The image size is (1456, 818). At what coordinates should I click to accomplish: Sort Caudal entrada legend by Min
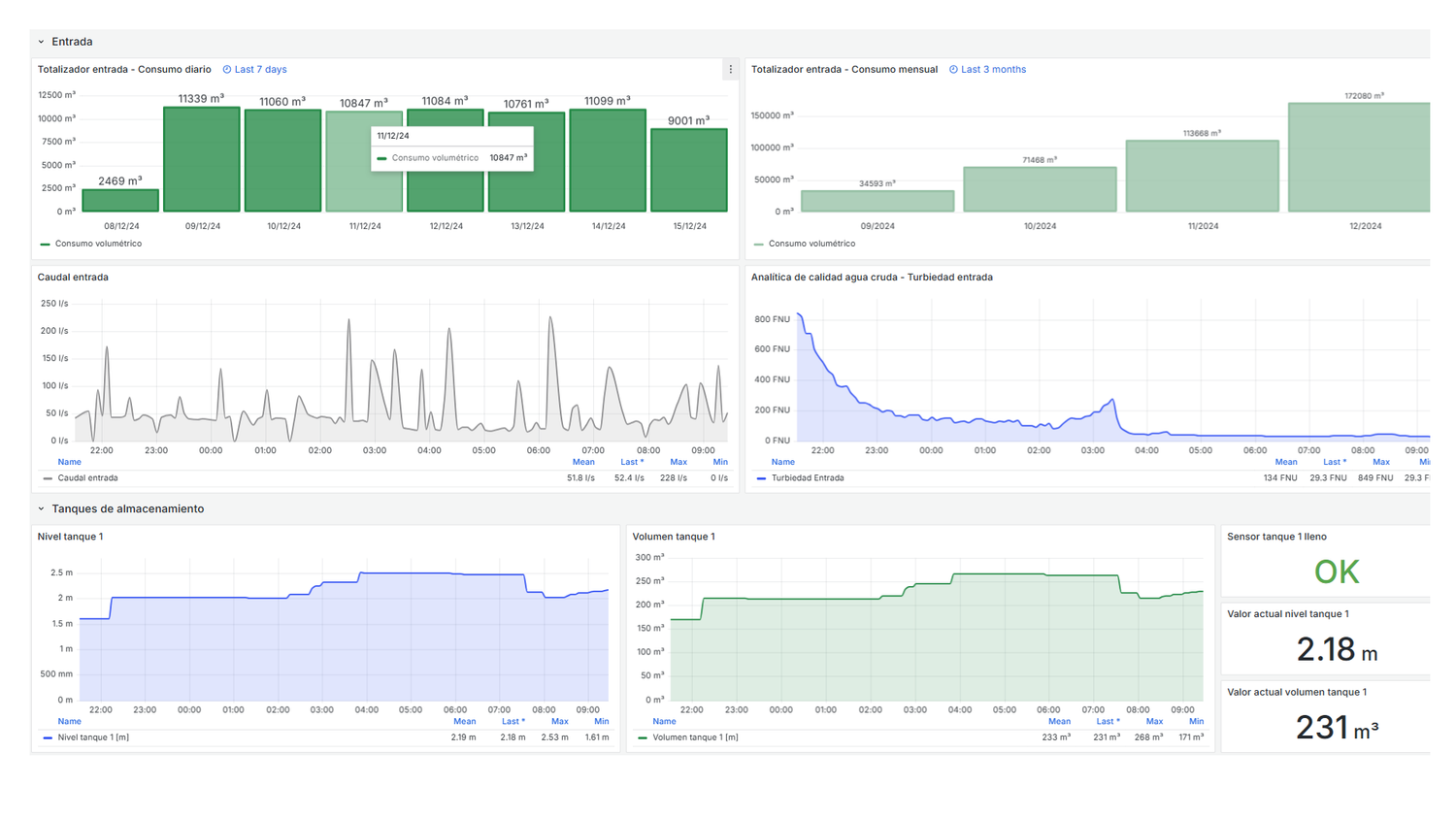click(x=720, y=462)
